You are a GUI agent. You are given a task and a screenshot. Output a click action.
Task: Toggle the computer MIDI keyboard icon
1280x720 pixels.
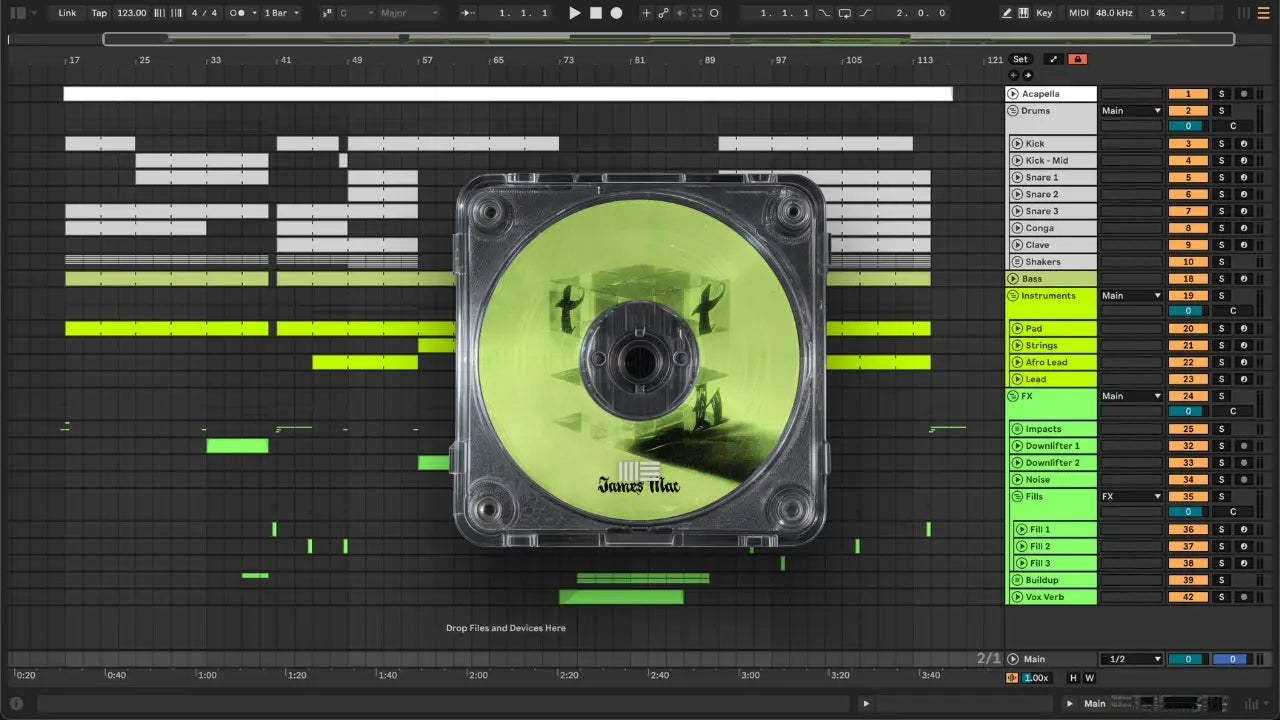1024,13
